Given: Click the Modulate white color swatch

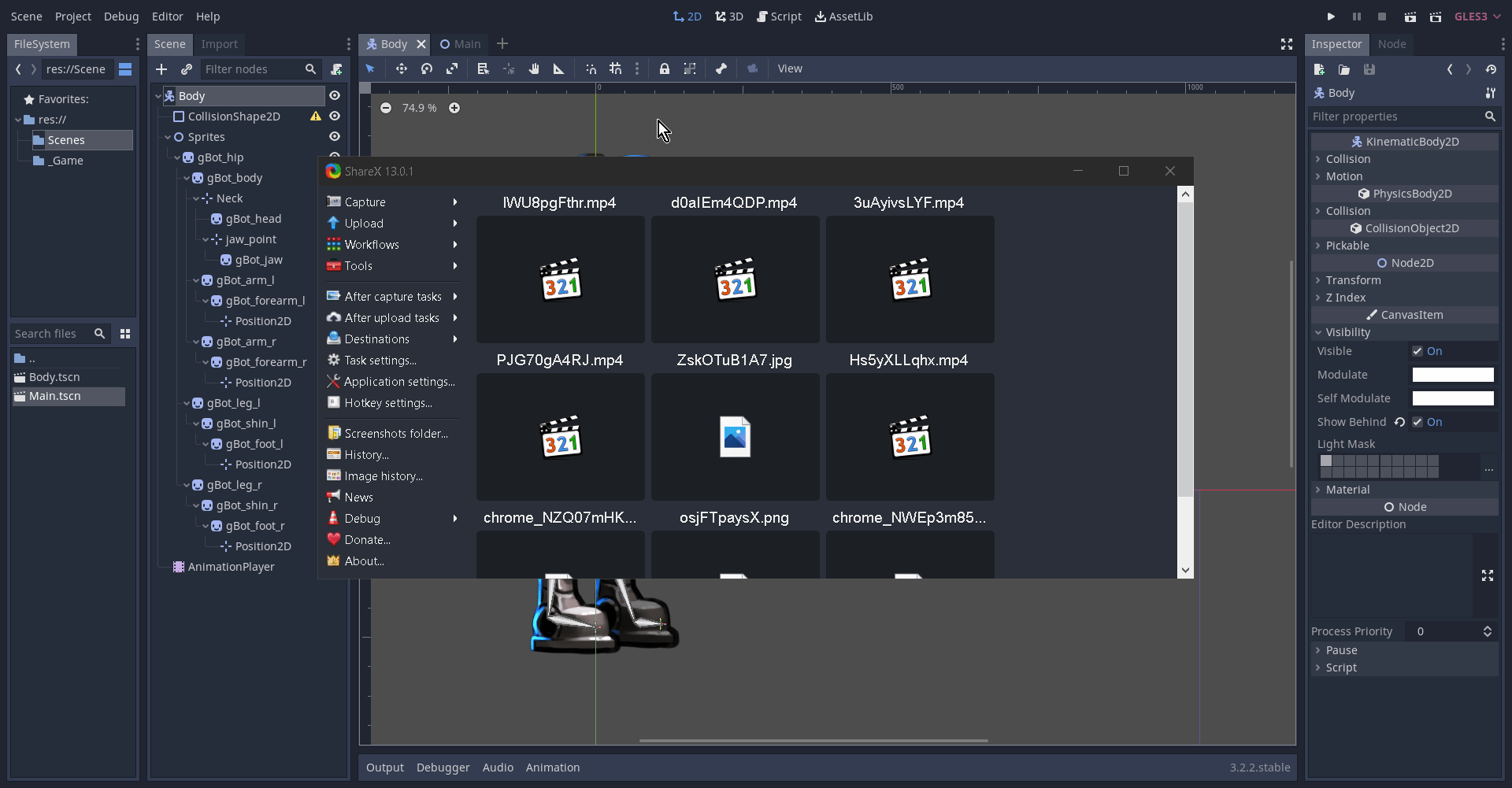Looking at the screenshot, I should click(x=1453, y=375).
